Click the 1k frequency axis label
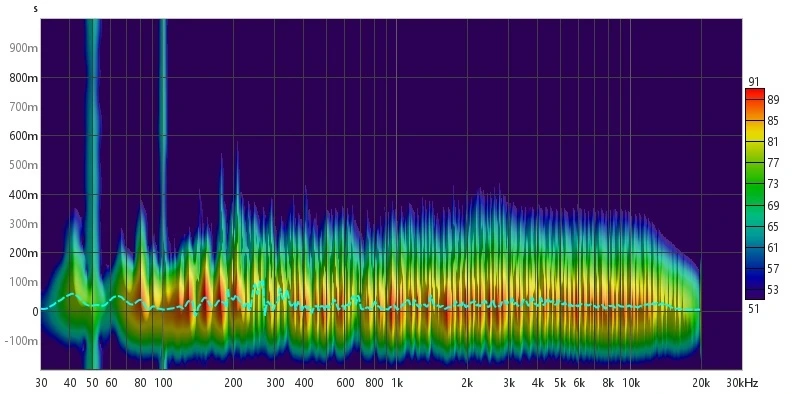The width and height of the screenshot is (800, 394). tap(397, 383)
